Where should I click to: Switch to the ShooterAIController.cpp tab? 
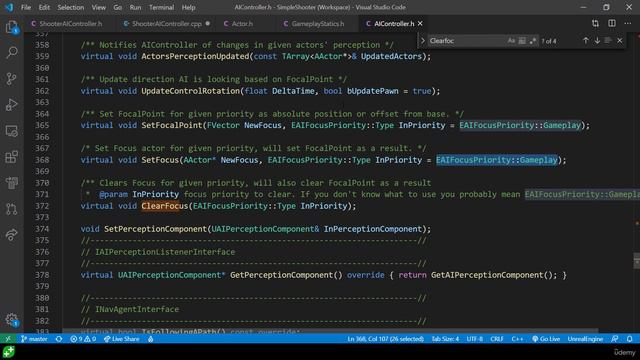point(167,24)
